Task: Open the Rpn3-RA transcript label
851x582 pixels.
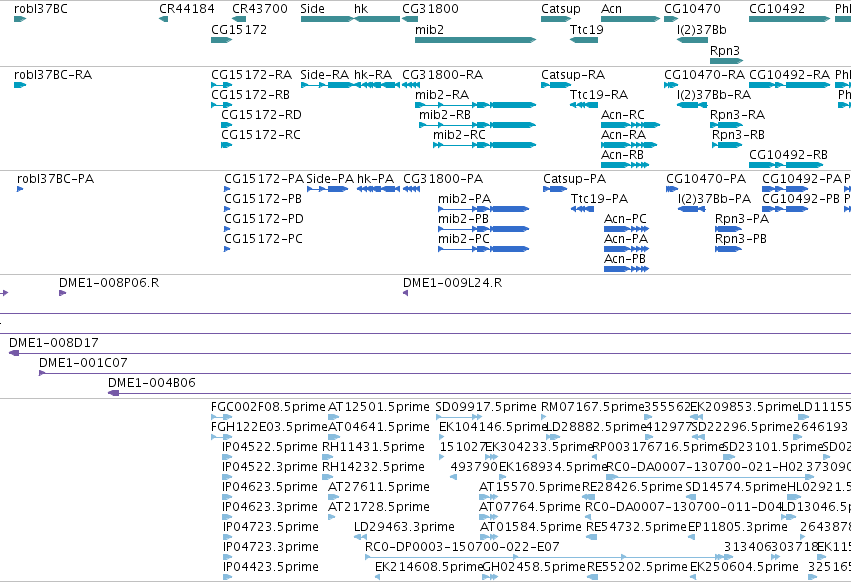Action: point(737,115)
